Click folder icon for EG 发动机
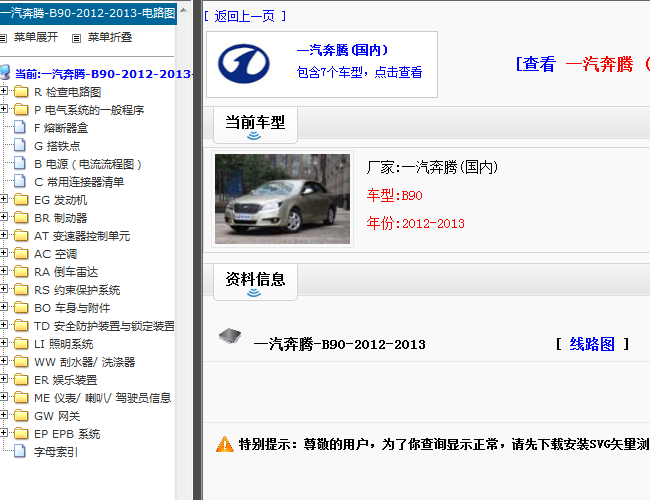650x500 pixels. click(21, 199)
